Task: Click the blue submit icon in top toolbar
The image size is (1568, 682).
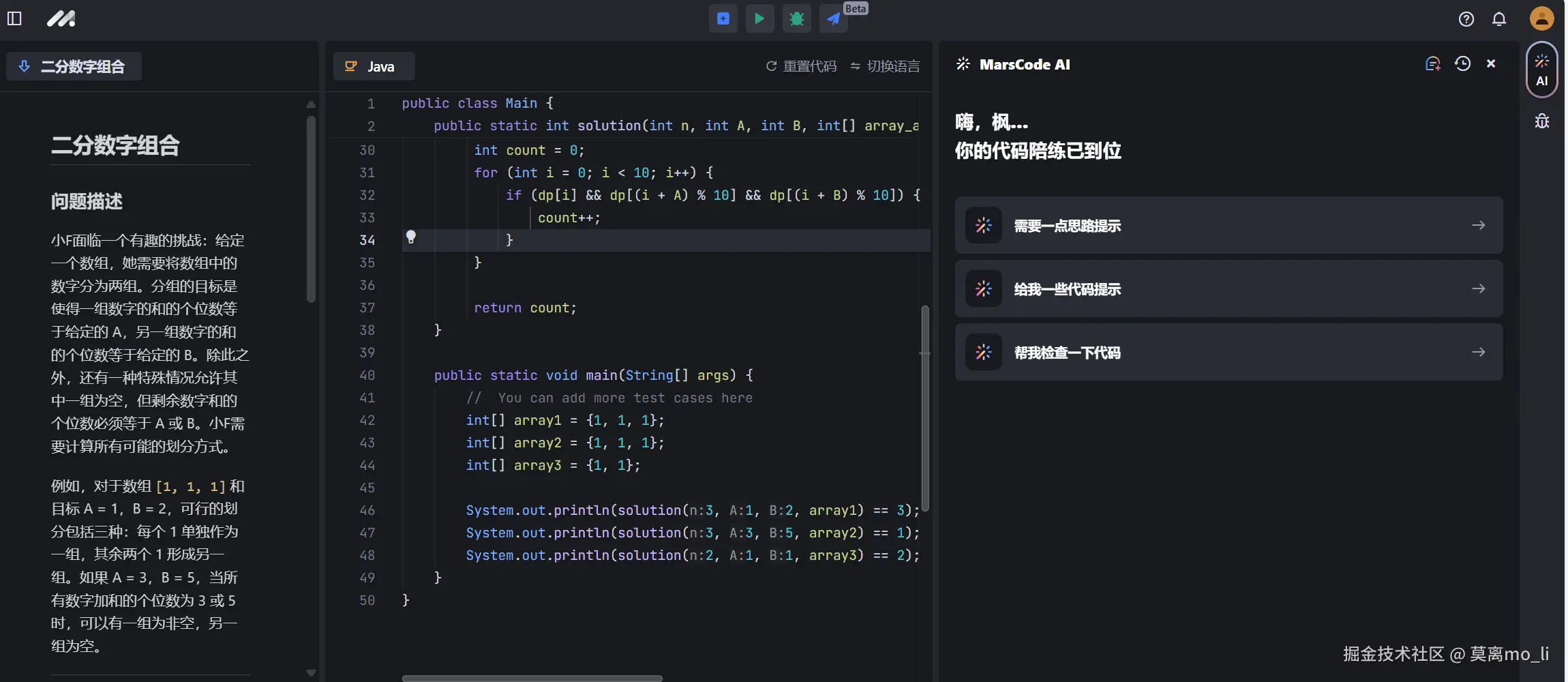Action: point(723,18)
